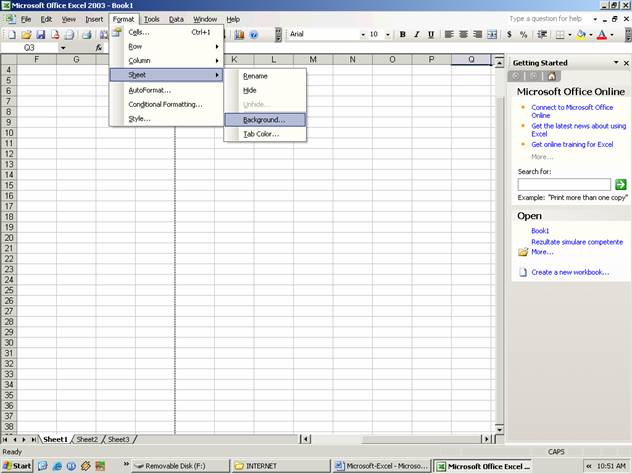The width and height of the screenshot is (632, 474).
Task: Toggle Italic formatting
Action: click(x=417, y=35)
